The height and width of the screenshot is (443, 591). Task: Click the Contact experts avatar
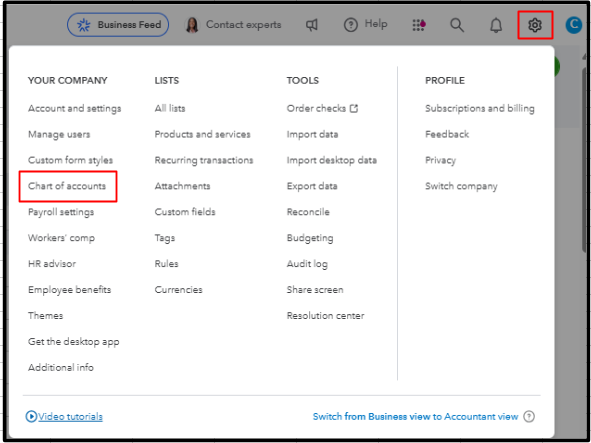click(x=192, y=25)
